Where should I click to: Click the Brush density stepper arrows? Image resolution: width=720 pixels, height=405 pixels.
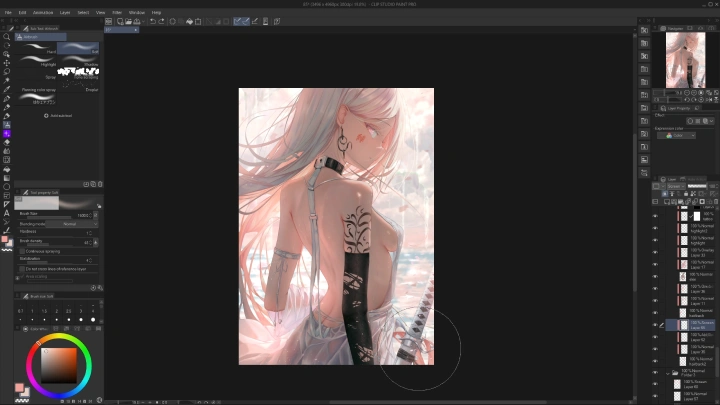tap(91, 242)
